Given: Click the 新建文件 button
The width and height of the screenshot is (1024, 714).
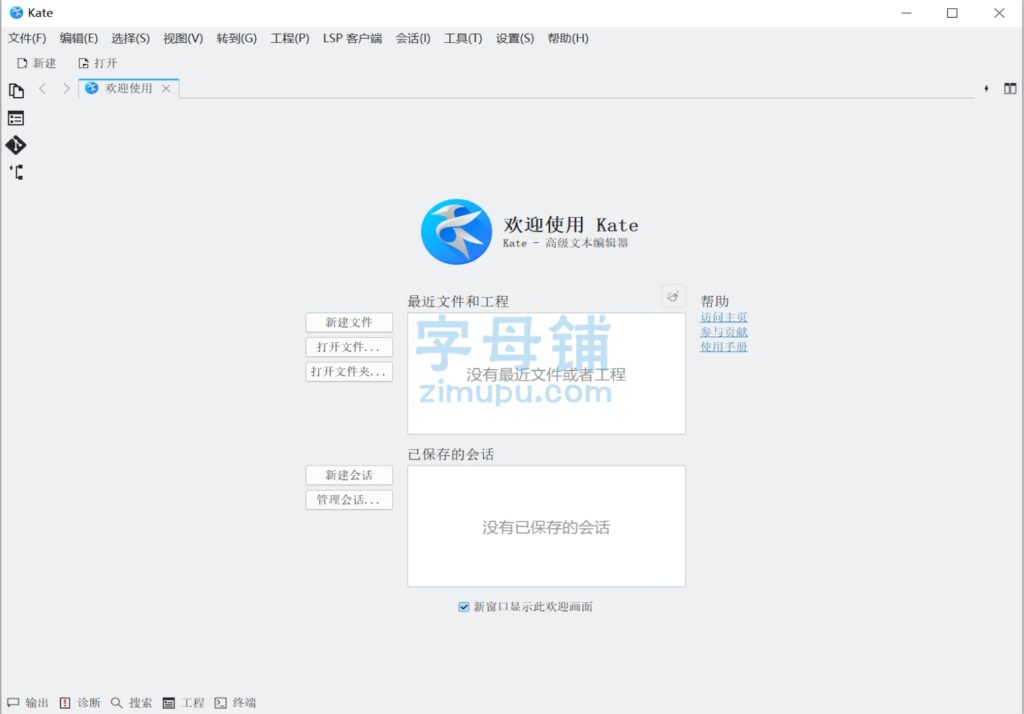Looking at the screenshot, I should pos(349,322).
